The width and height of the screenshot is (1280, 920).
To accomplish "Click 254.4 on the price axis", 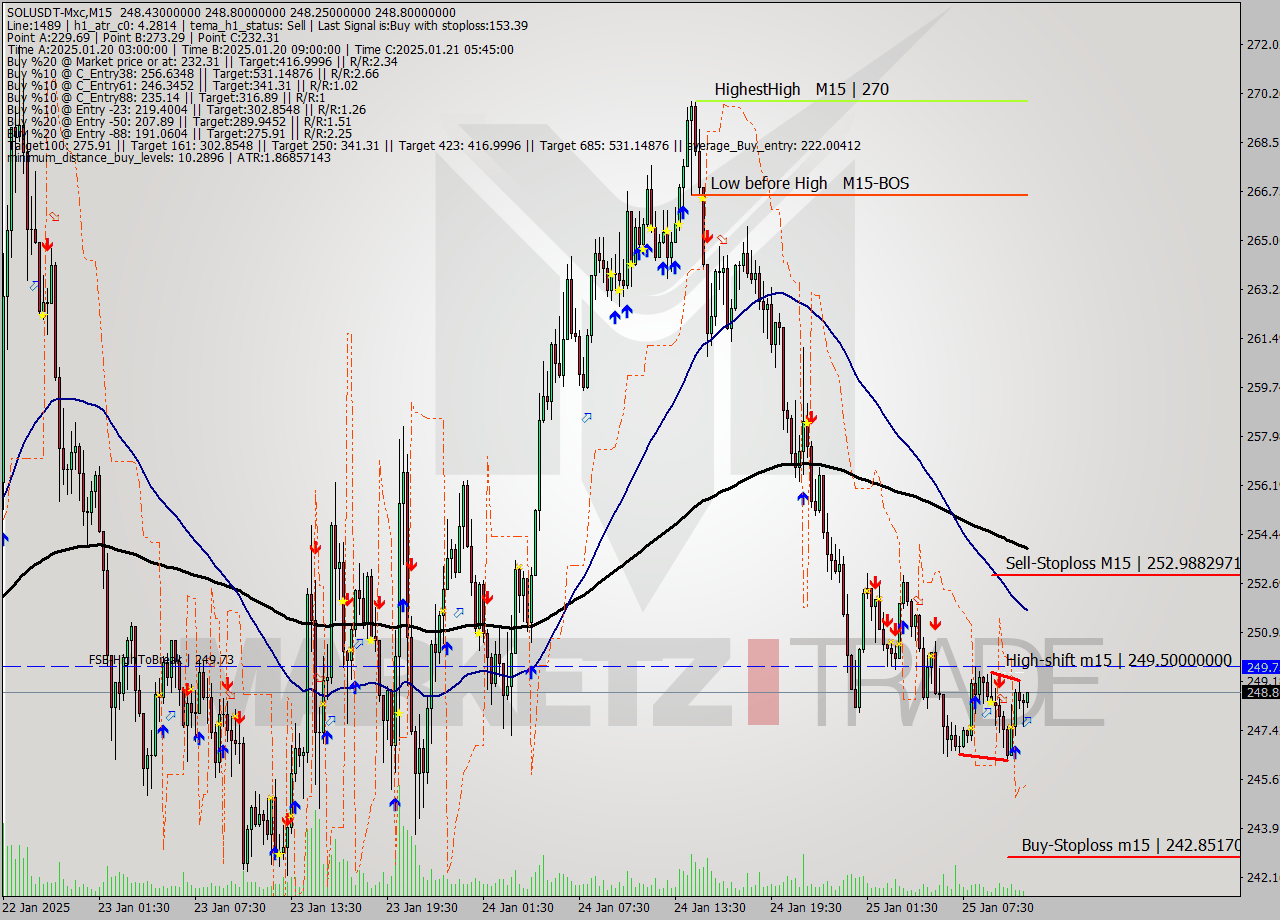I will tap(1262, 534).
